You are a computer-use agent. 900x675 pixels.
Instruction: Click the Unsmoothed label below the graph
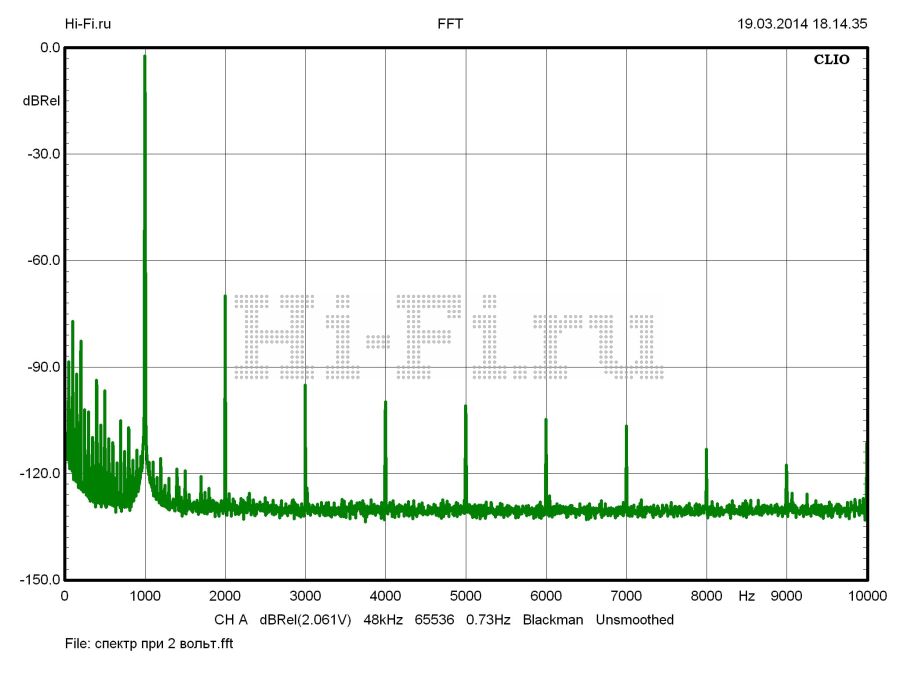click(x=635, y=620)
